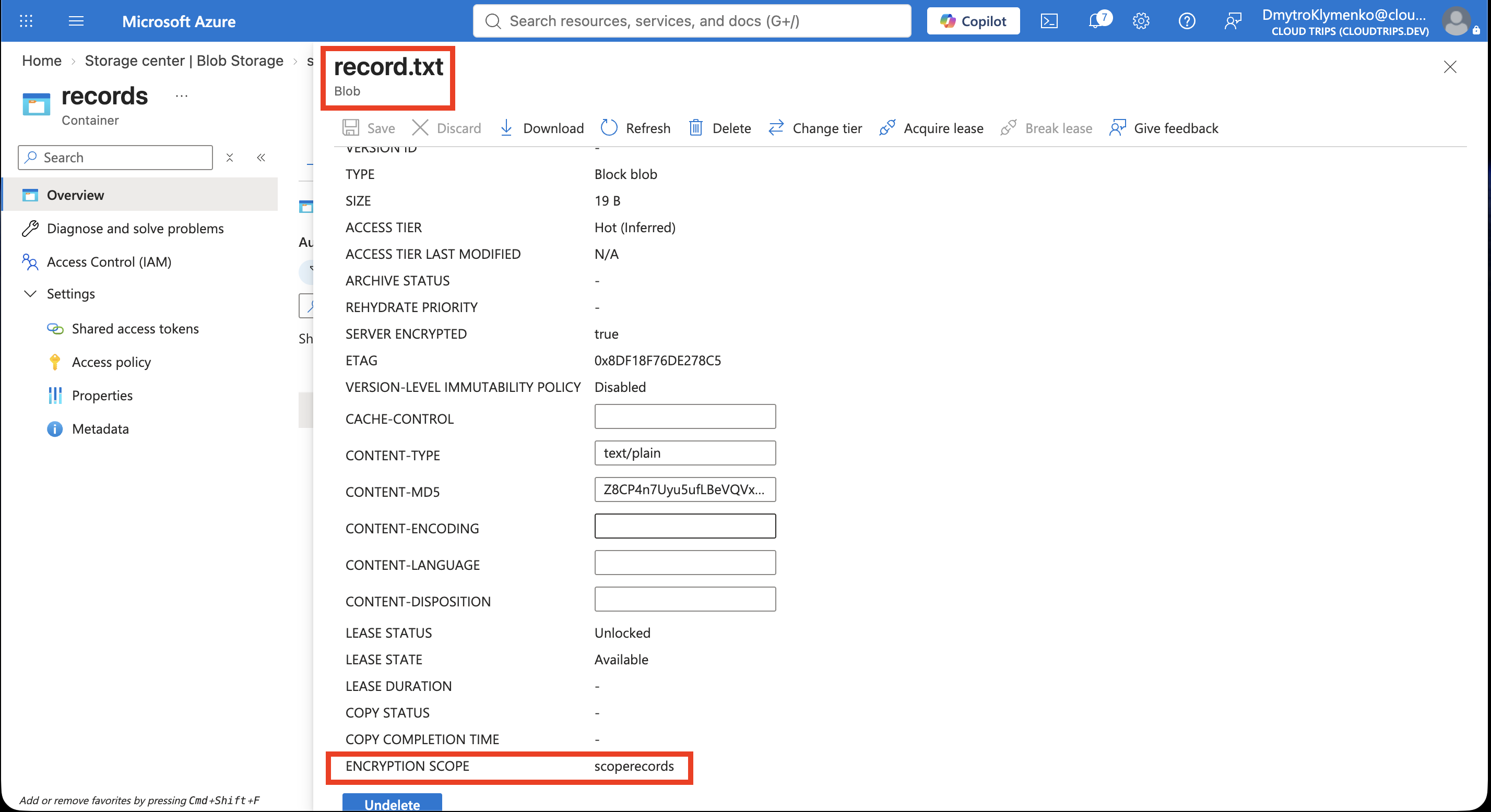Collapse the Settings section

(58, 294)
